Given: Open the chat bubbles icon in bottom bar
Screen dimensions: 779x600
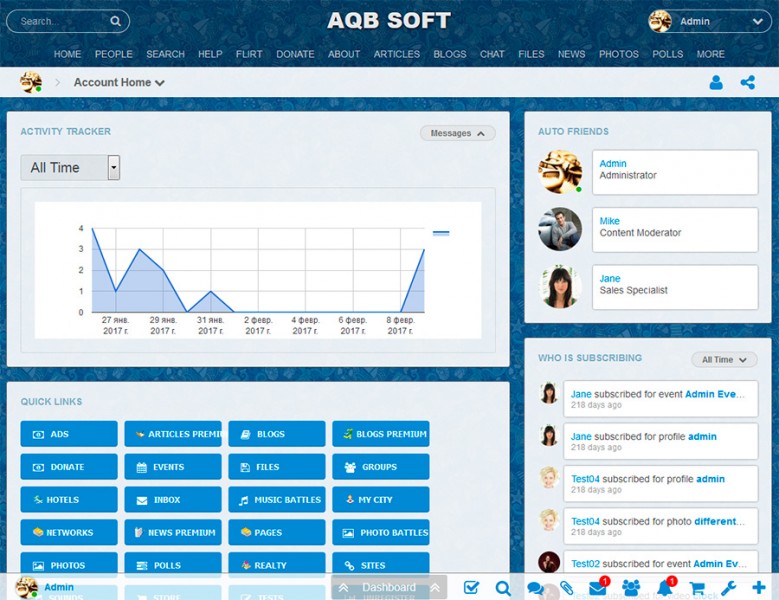Looking at the screenshot, I should coord(535,589).
